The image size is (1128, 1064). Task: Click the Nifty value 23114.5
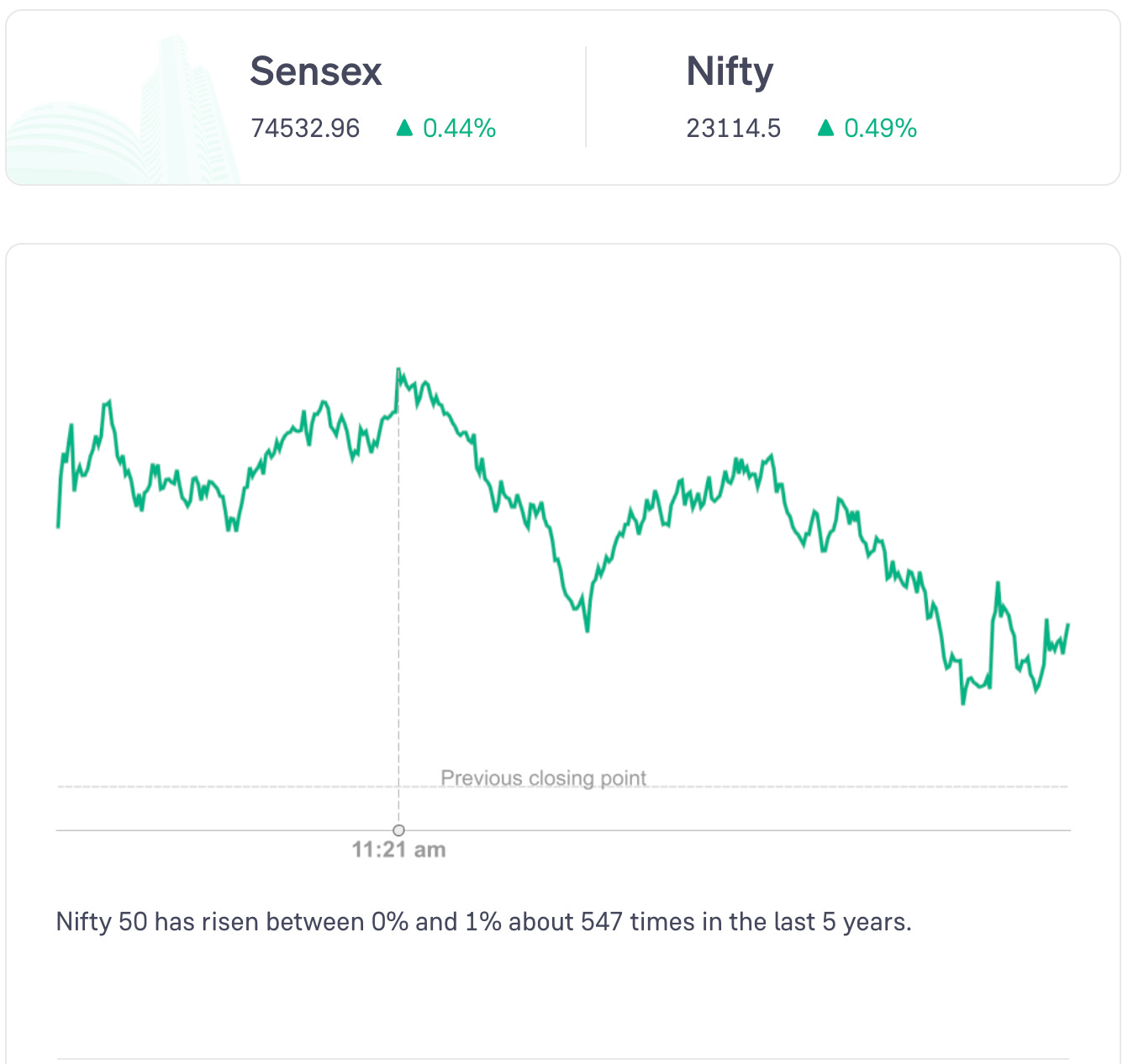[x=733, y=129]
